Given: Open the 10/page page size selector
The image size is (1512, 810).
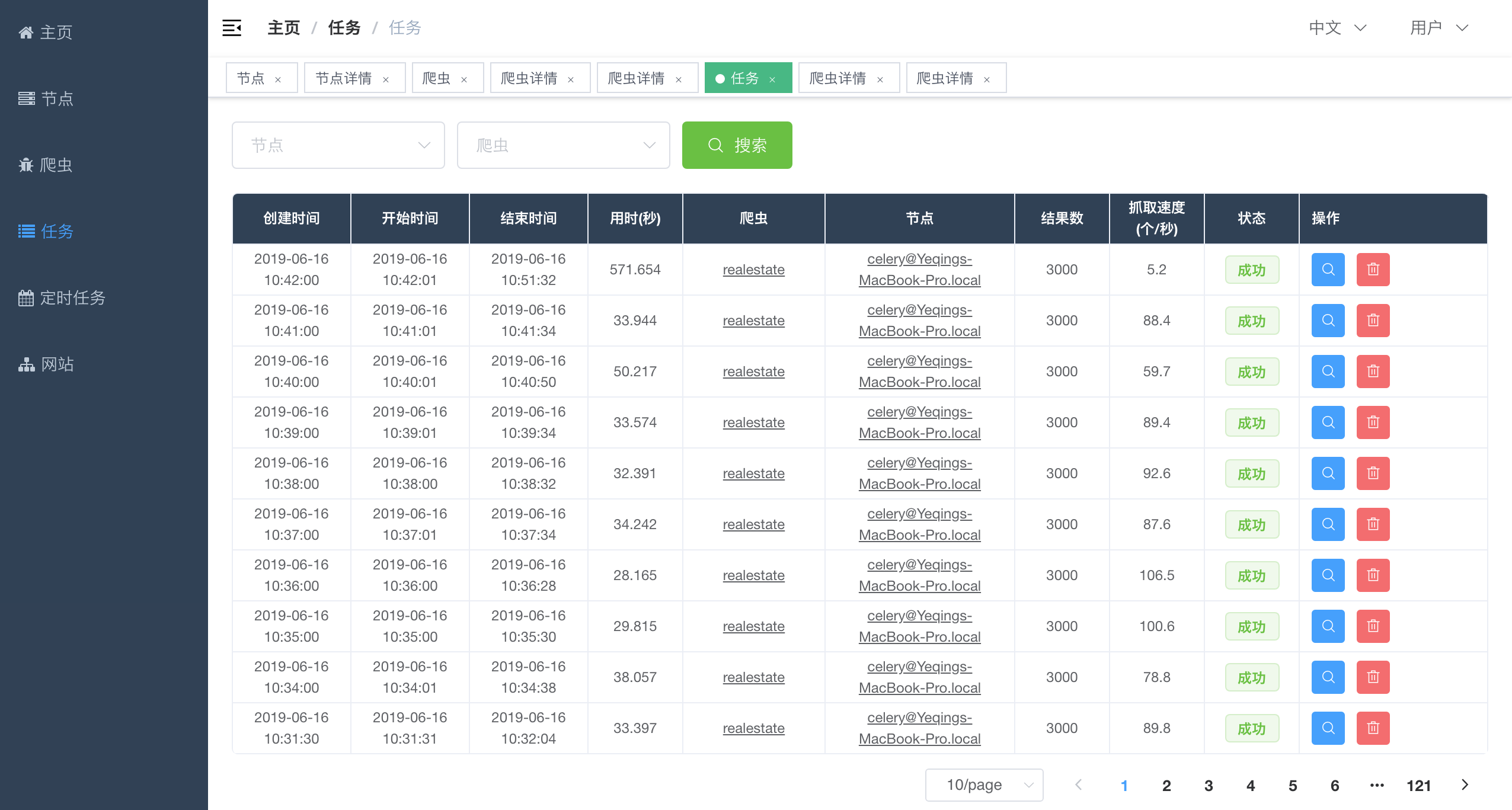Looking at the screenshot, I should pyautogui.click(x=983, y=785).
